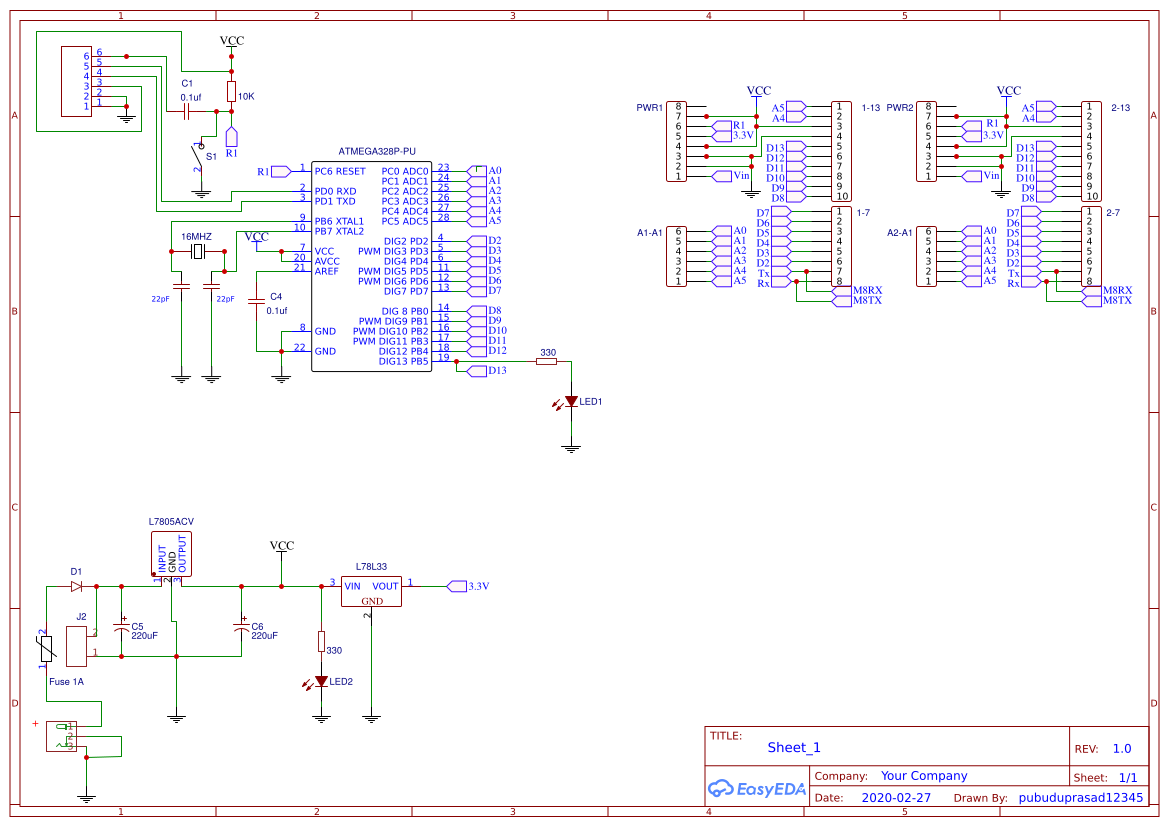Click the D1 diode symbol
The width and height of the screenshot is (1169, 827).
tap(77, 586)
